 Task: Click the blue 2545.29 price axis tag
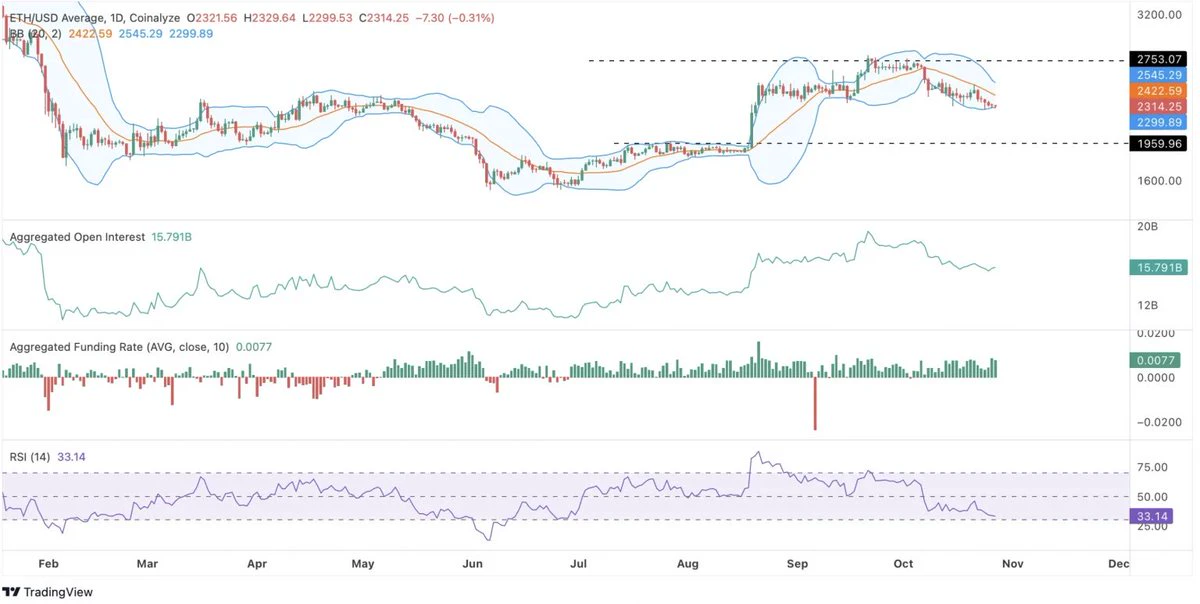(1159, 75)
